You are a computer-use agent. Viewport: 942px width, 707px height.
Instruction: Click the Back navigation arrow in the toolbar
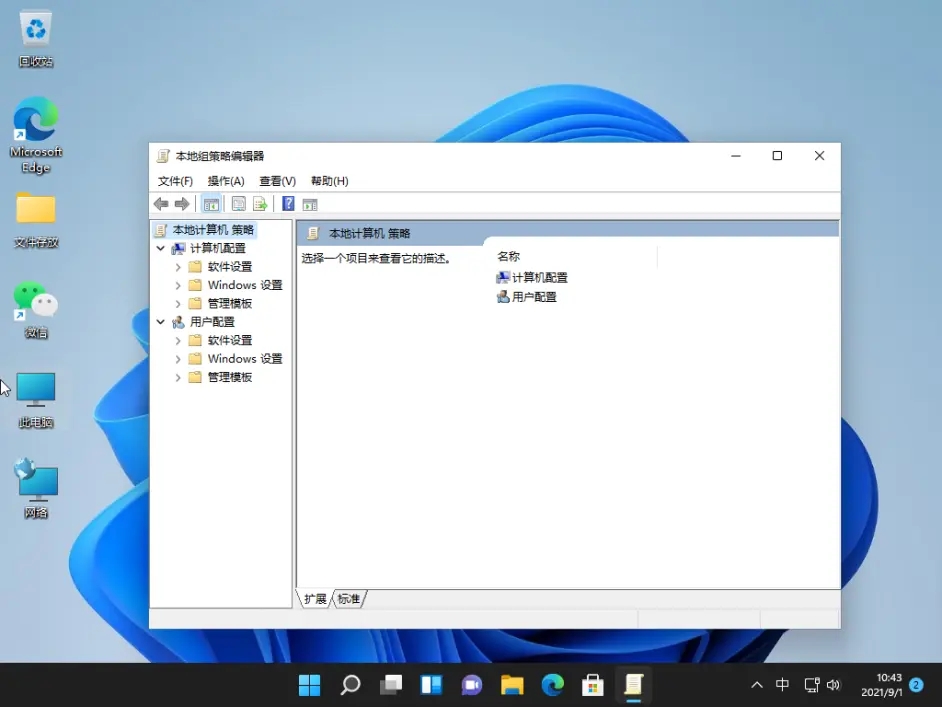[161, 203]
